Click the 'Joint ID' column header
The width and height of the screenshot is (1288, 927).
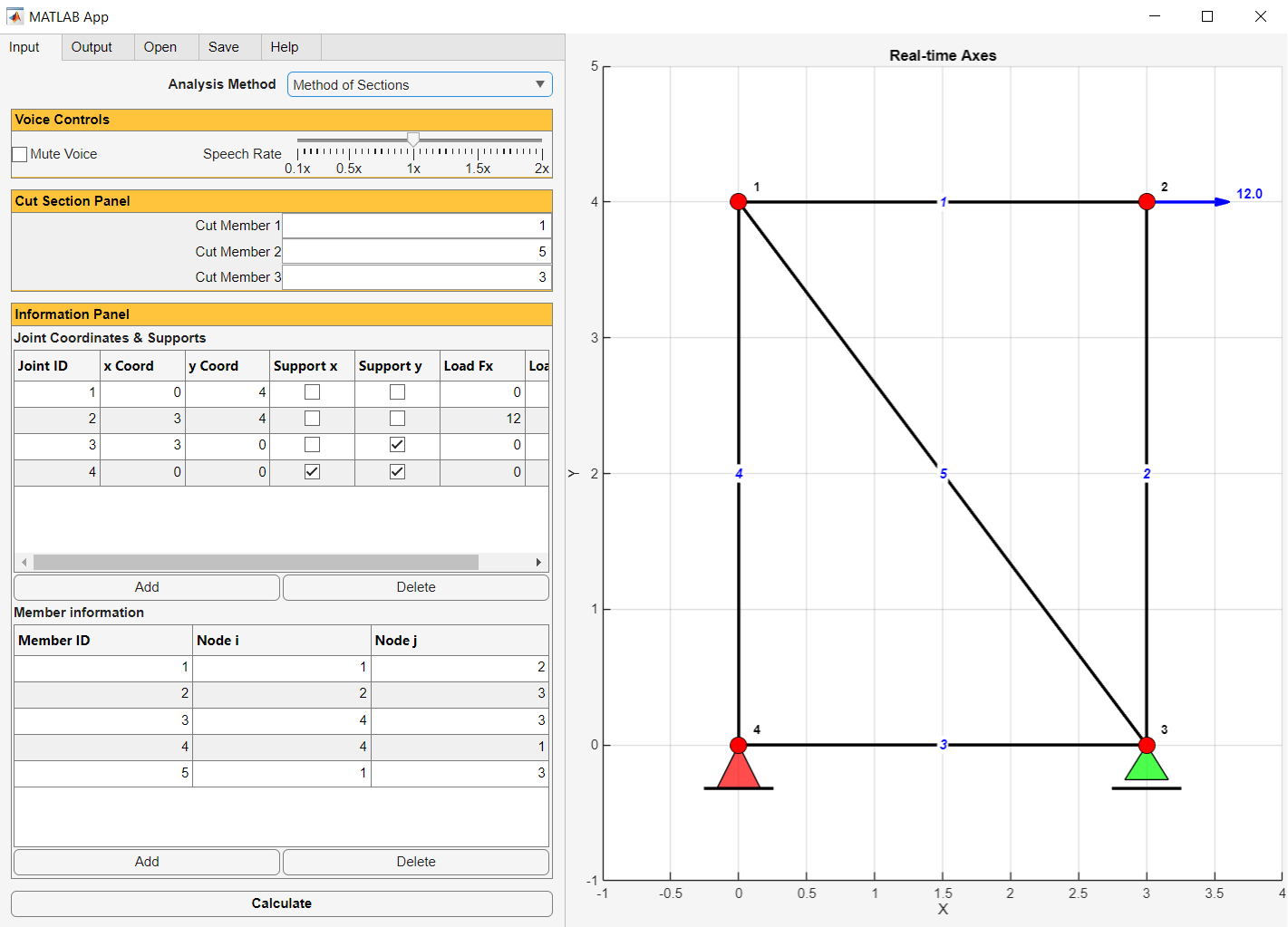[x=57, y=366]
